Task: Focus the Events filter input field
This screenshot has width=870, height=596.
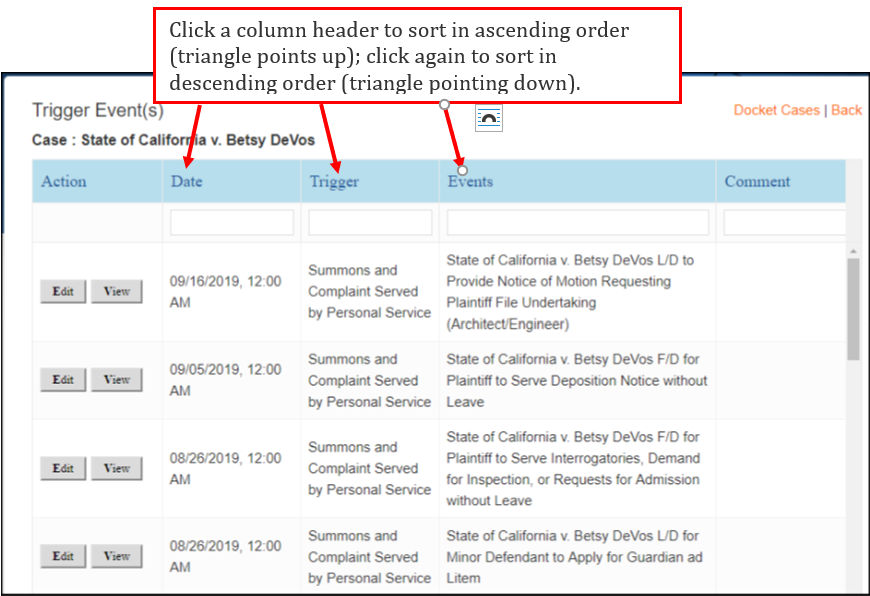Action: (578, 223)
